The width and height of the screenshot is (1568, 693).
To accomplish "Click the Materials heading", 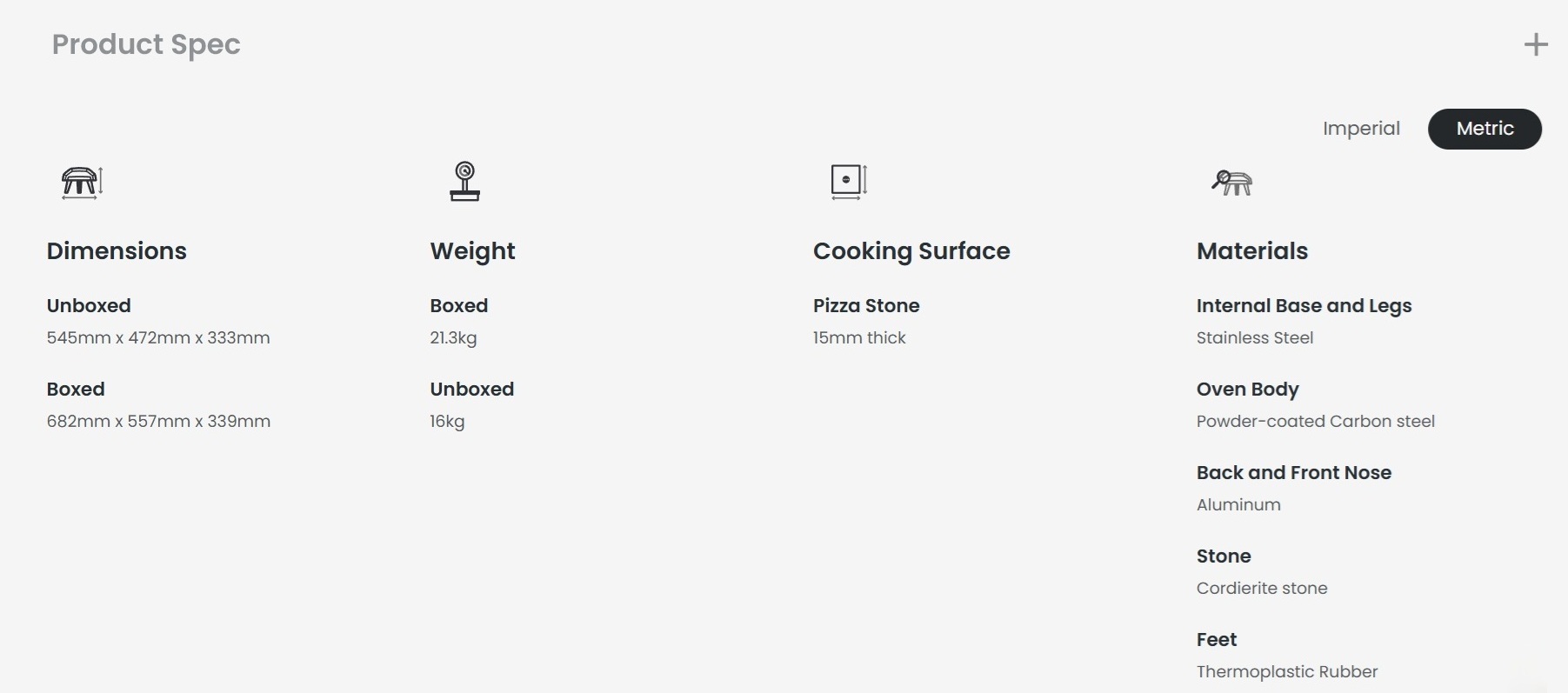I will (1252, 251).
